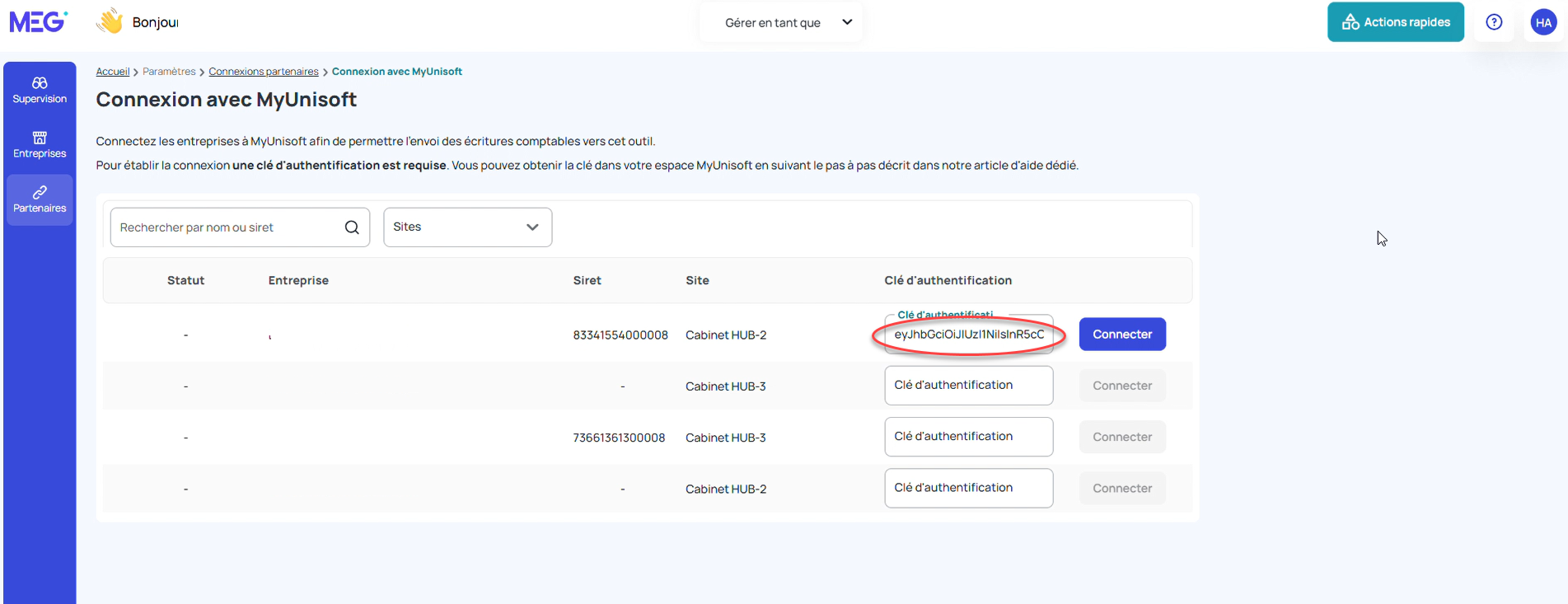Go to Entreprises in sidebar
This screenshot has height=604, width=1568.
40,145
